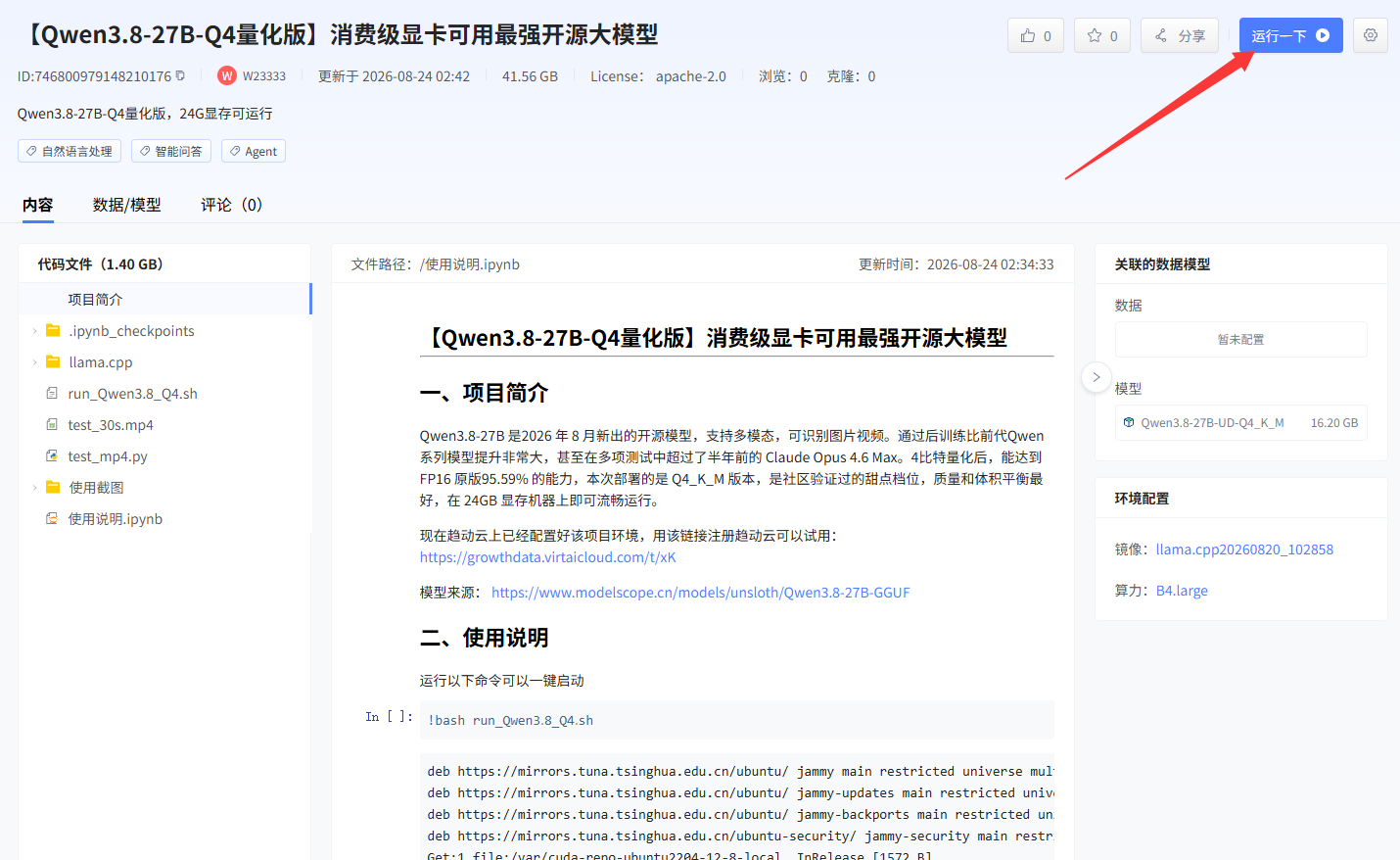1400x860 pixels.
Task: Open the llama.cpp20260820_102858 image link
Action: coord(1244,549)
